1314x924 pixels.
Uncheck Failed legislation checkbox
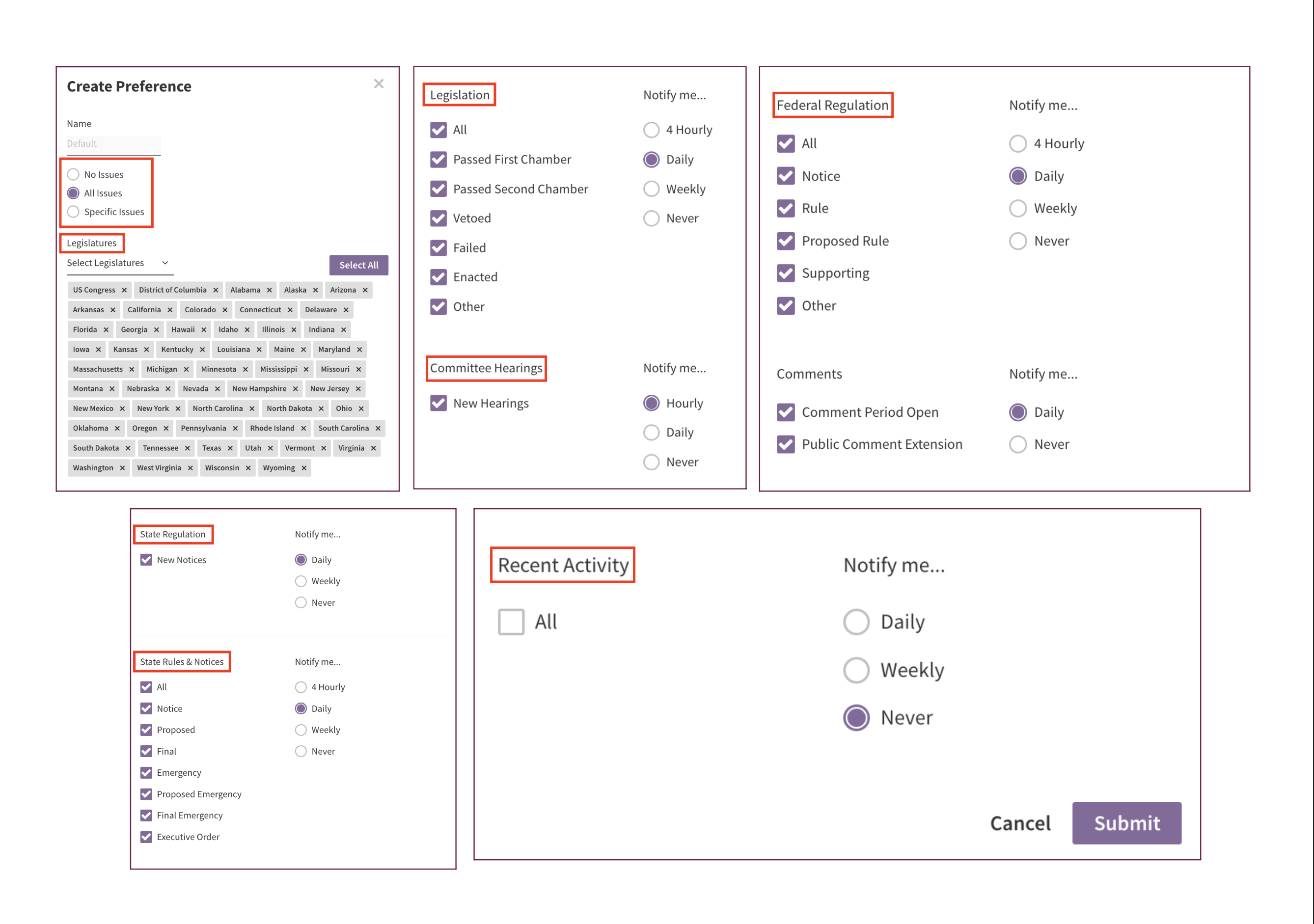pos(438,248)
